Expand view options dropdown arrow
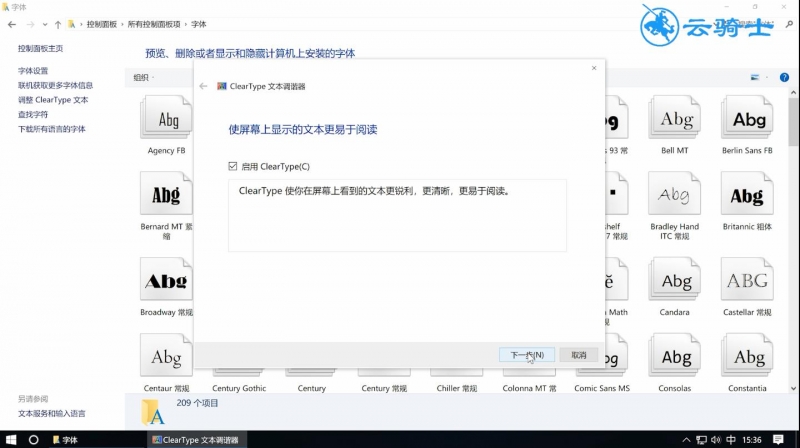Image resolution: width=800 pixels, height=448 pixels. click(x=766, y=78)
